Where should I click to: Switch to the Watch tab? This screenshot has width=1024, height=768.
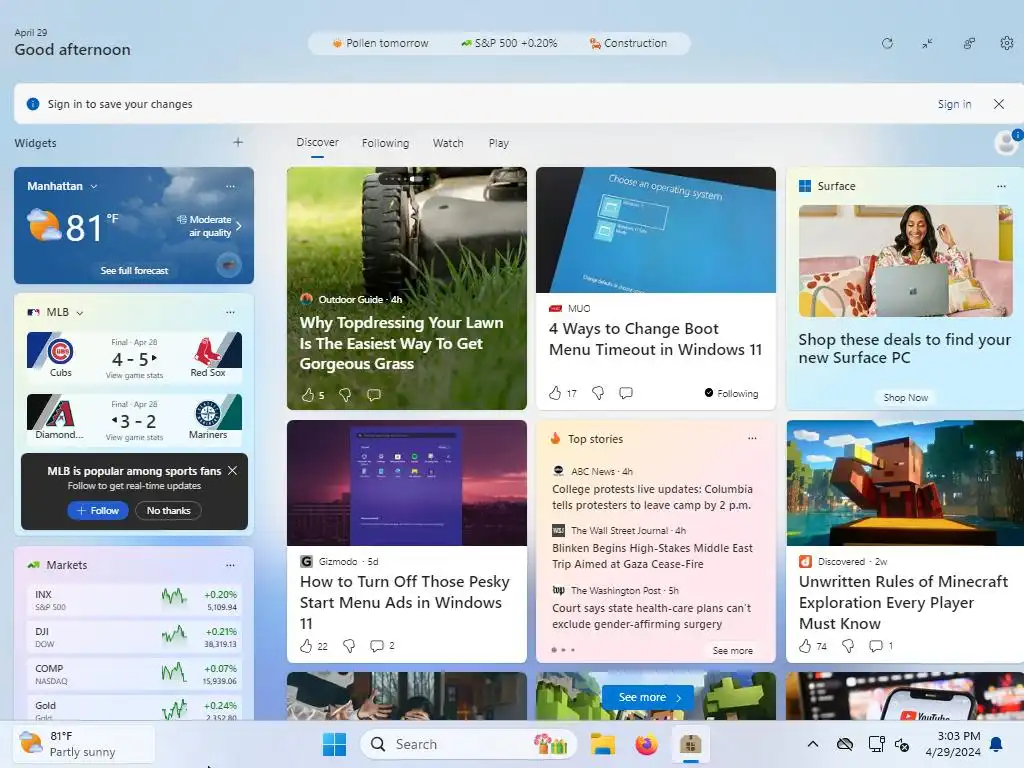coord(448,143)
